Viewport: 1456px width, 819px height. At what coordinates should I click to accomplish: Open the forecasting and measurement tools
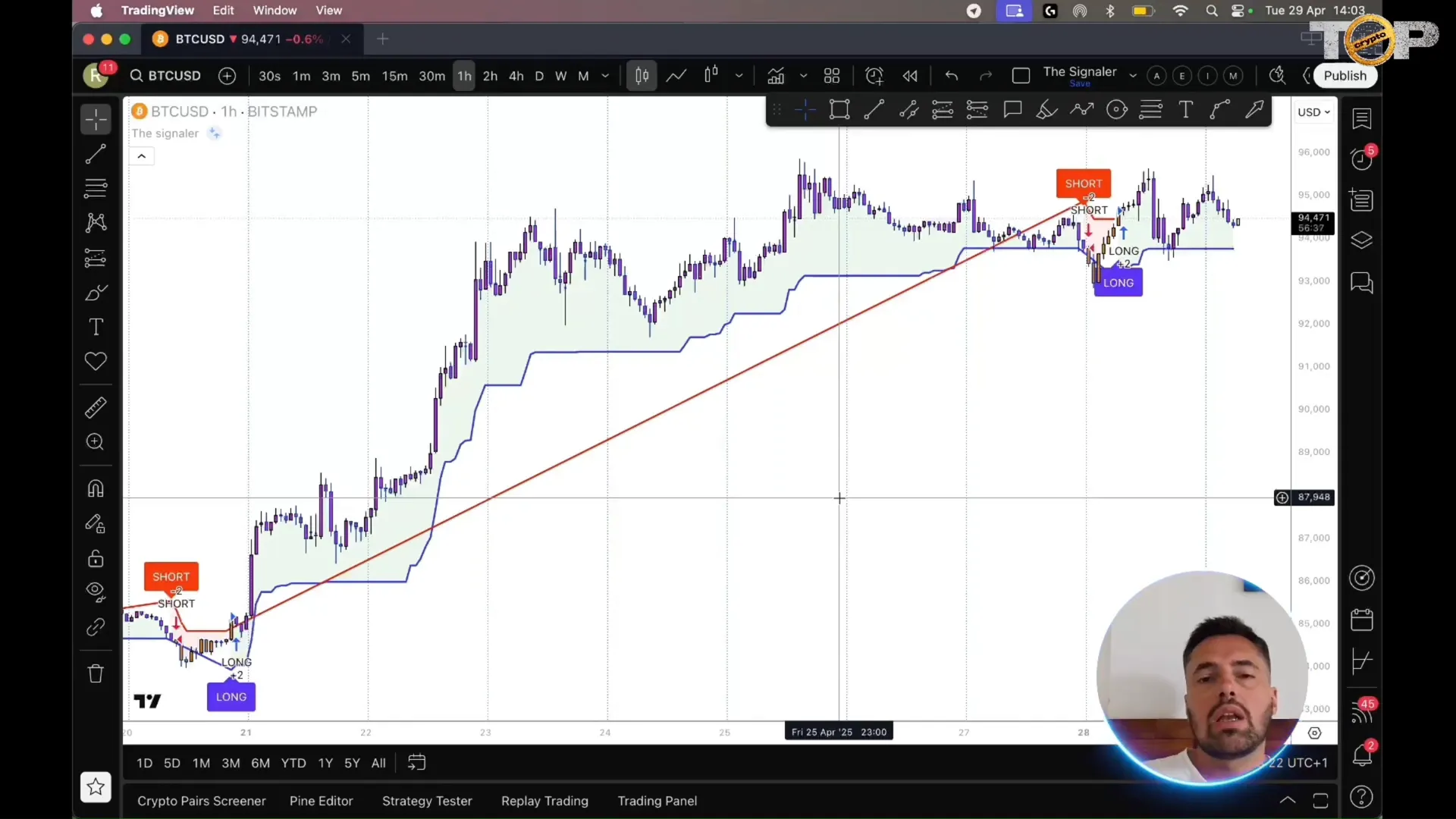(x=96, y=258)
